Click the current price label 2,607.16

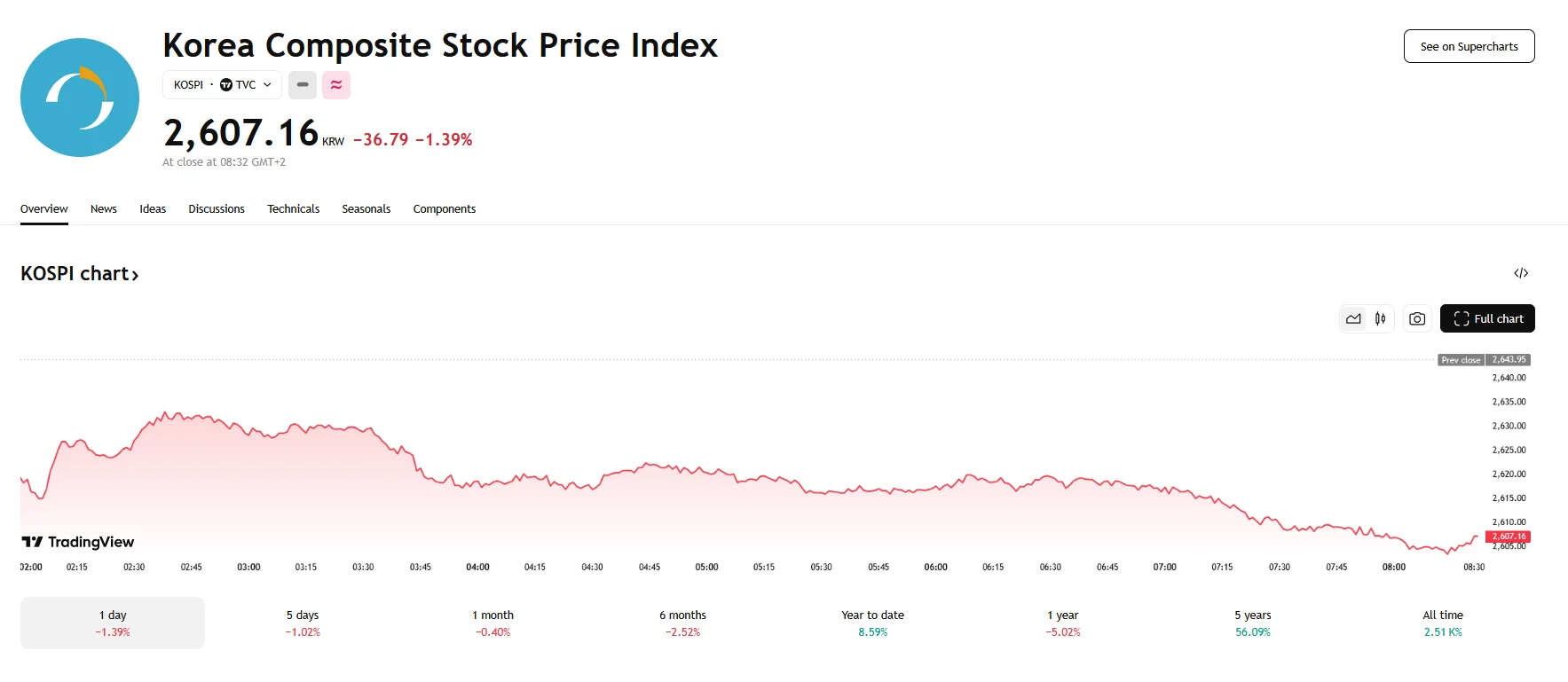[x=1508, y=536]
